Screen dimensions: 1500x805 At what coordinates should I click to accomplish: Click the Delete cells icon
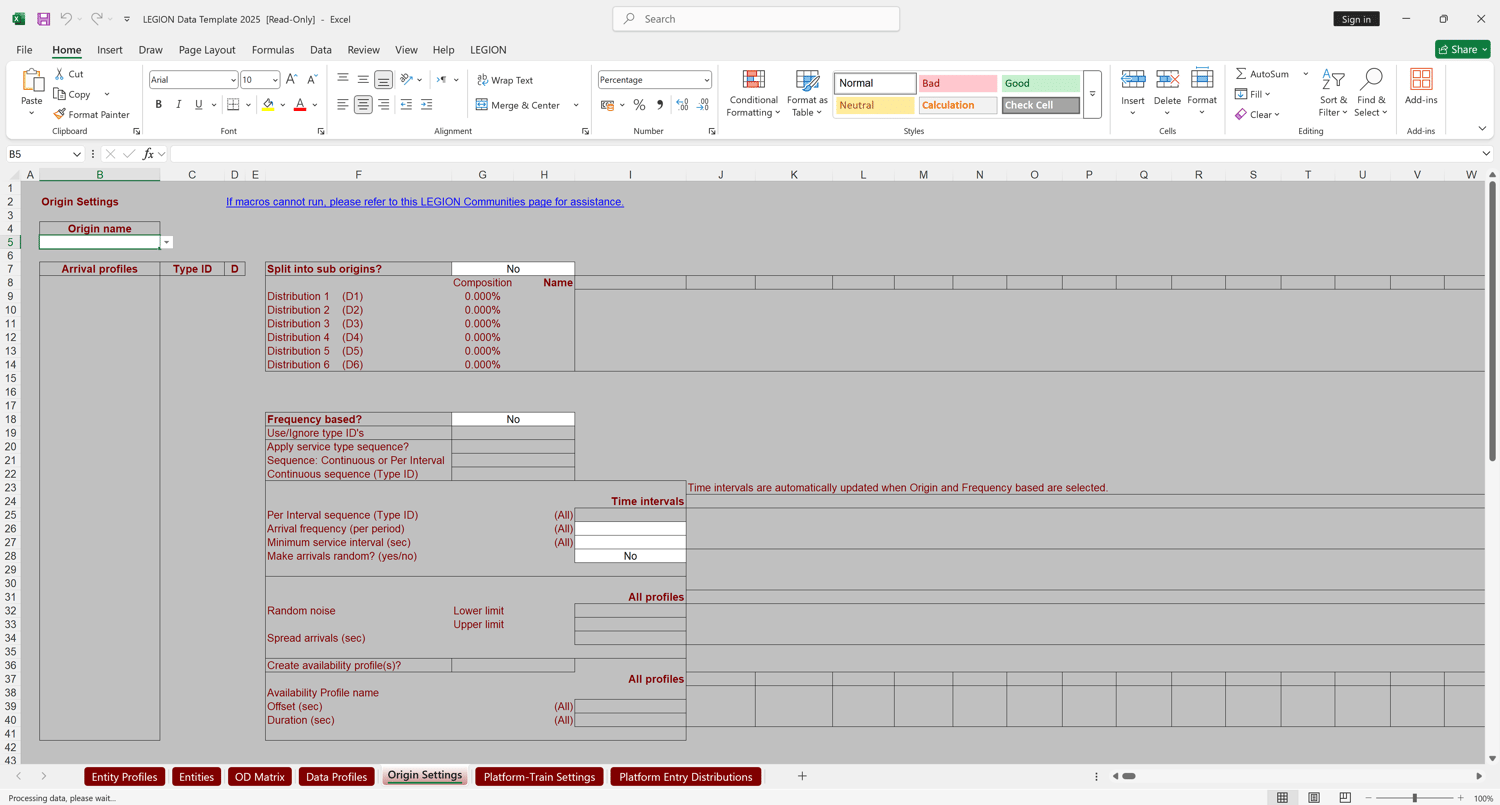1167,81
